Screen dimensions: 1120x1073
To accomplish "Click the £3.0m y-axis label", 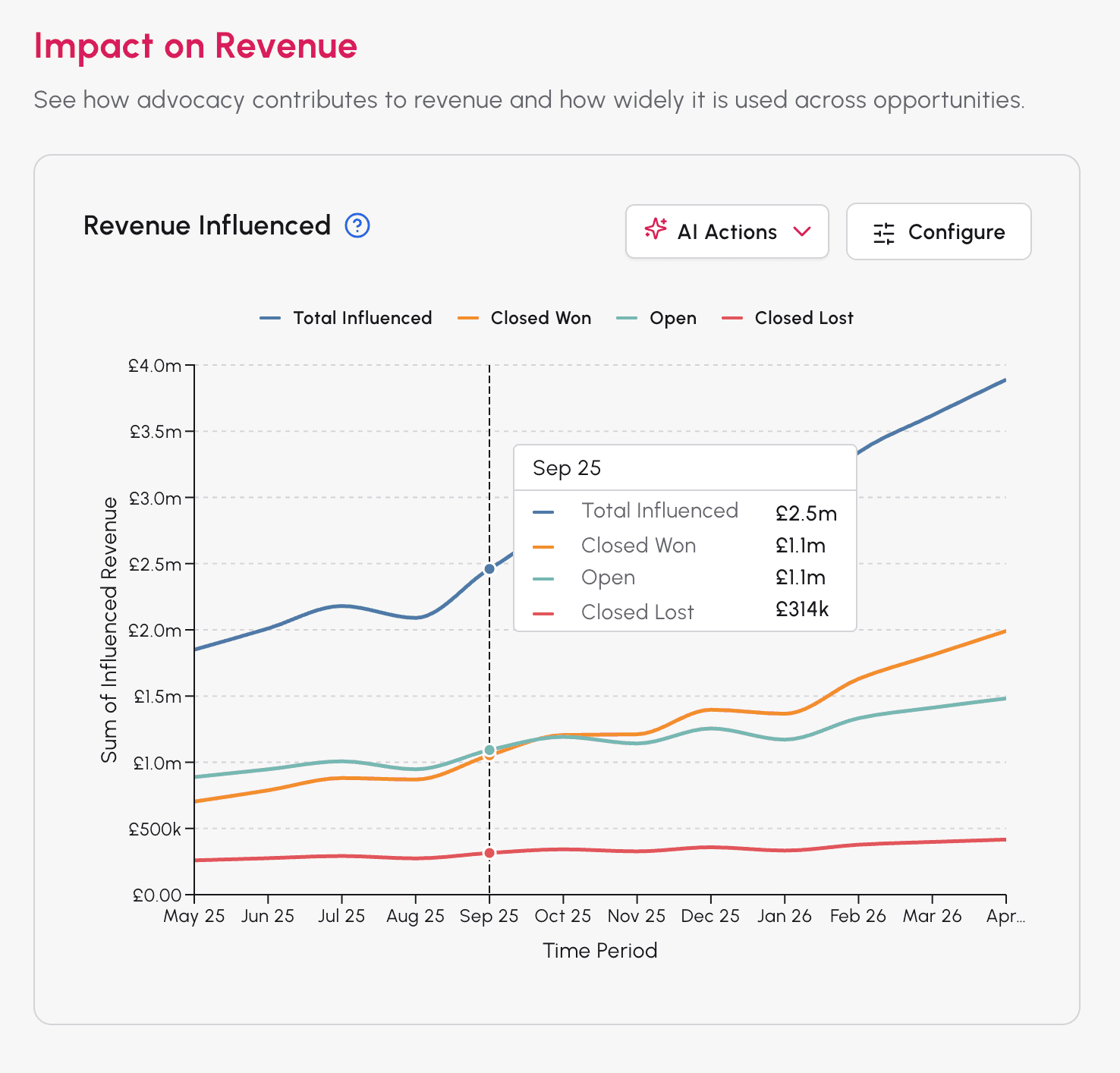I will 156,499.
